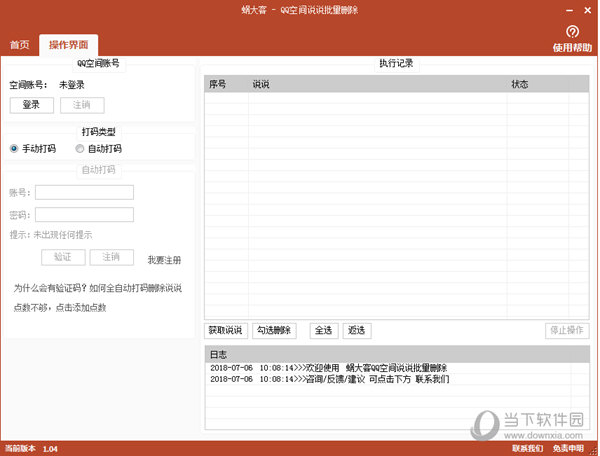Open the 联系我们 link in footer
This screenshot has width=600, height=456.
[528, 448]
